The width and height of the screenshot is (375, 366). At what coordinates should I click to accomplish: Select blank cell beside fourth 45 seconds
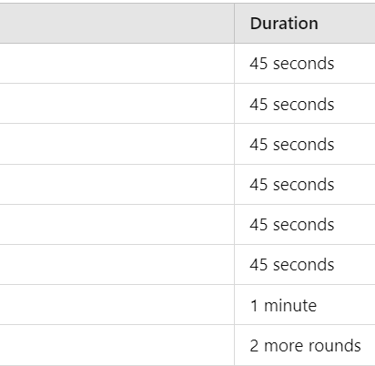pyautogui.click(x=117, y=184)
